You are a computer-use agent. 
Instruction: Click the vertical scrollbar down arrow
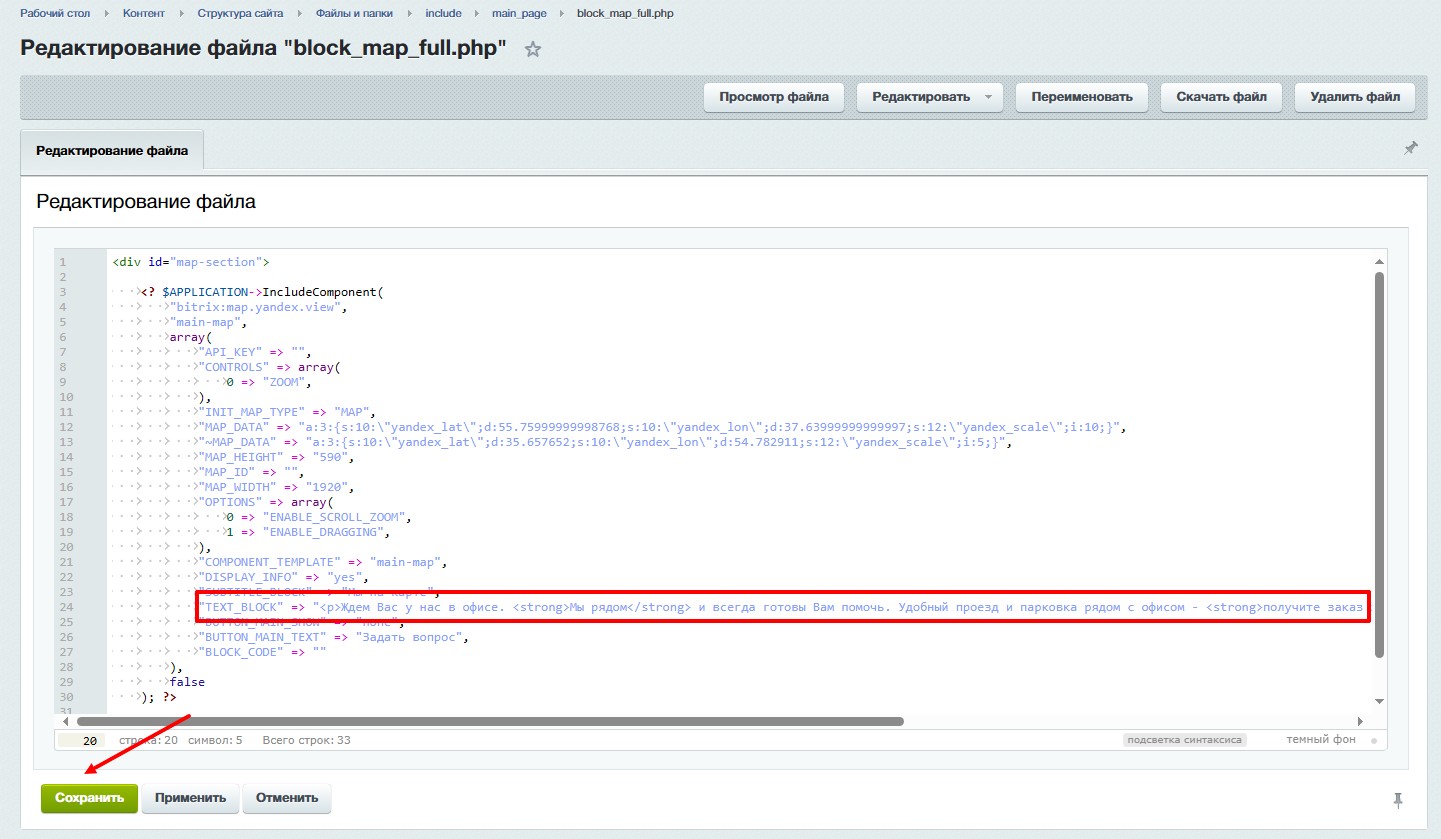(x=1379, y=701)
